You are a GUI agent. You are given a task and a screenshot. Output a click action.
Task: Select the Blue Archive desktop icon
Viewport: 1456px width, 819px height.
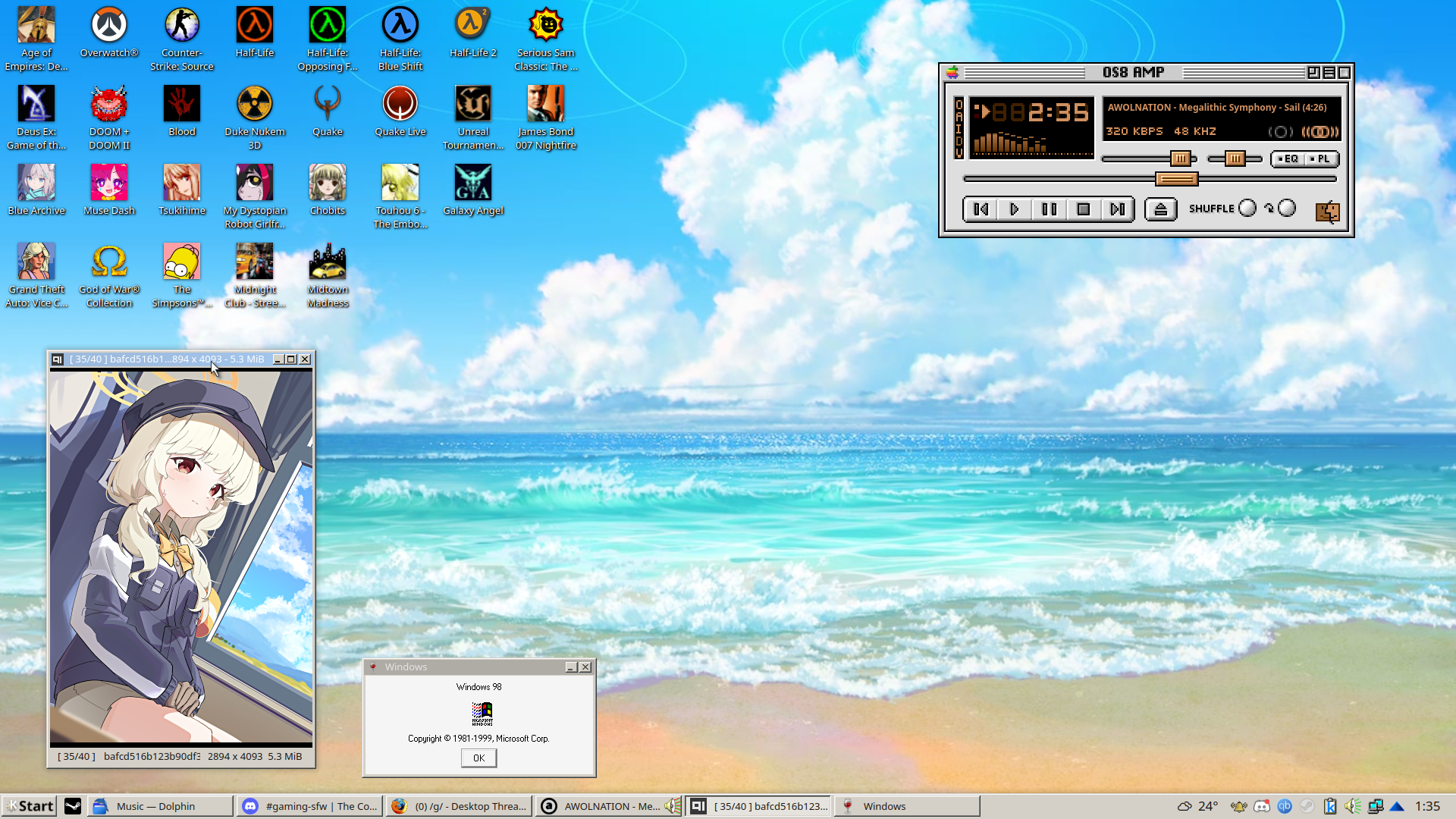tap(36, 190)
